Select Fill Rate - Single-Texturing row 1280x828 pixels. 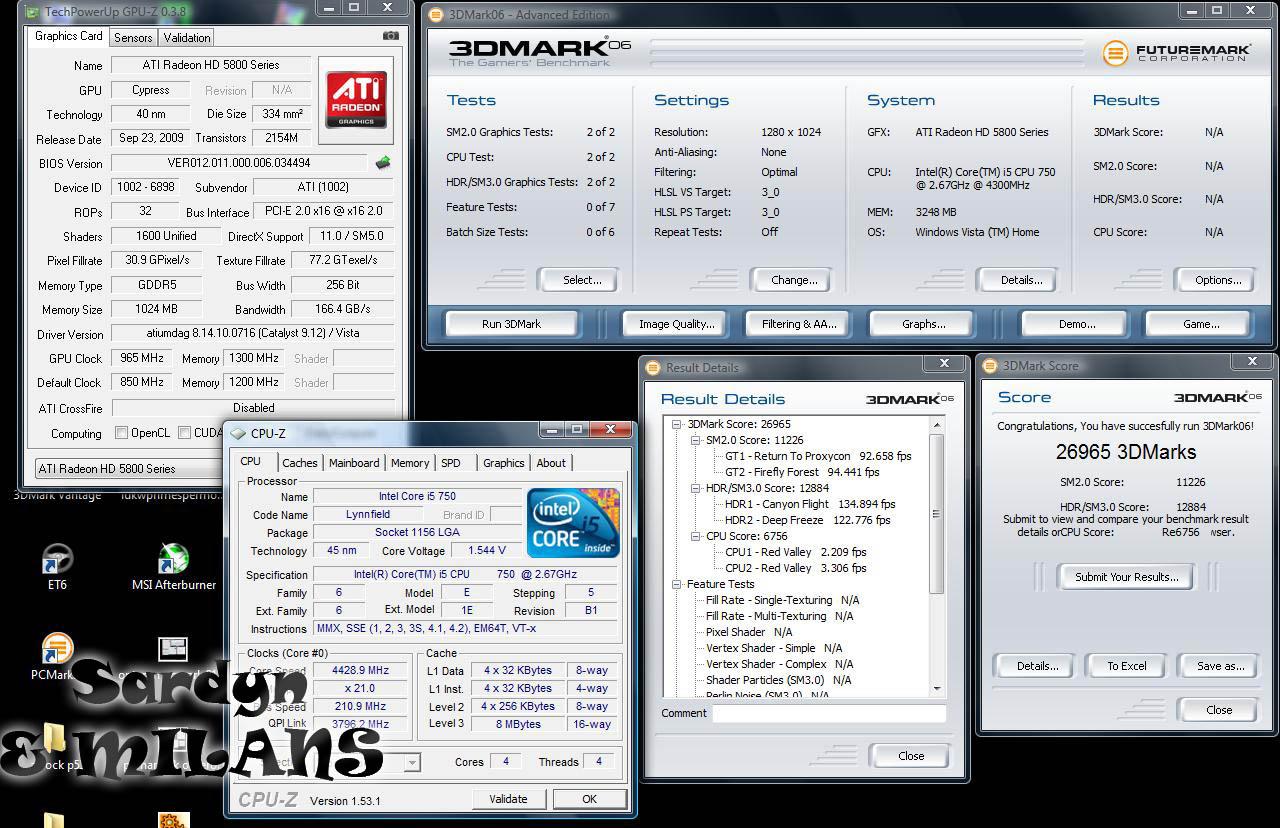783,600
